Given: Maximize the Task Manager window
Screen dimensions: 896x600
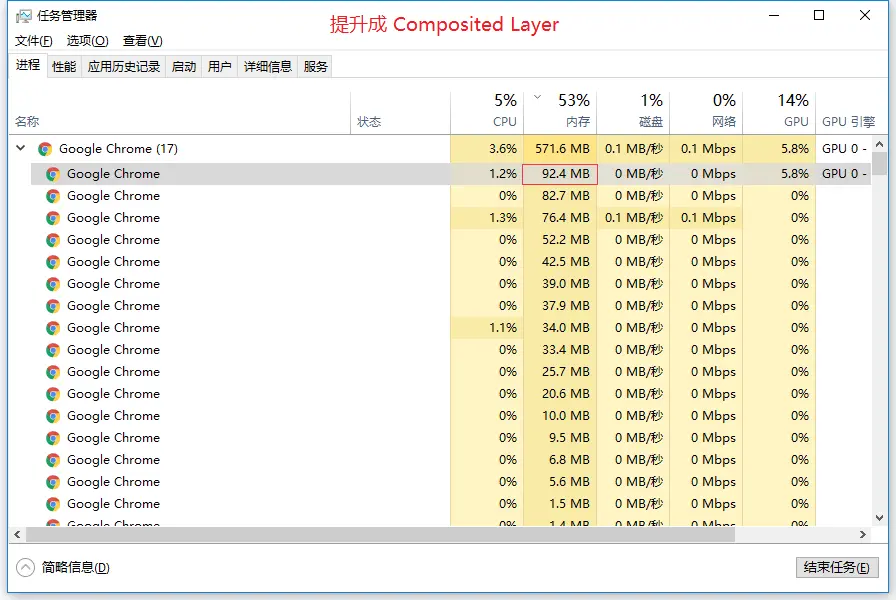Looking at the screenshot, I should (x=819, y=15).
